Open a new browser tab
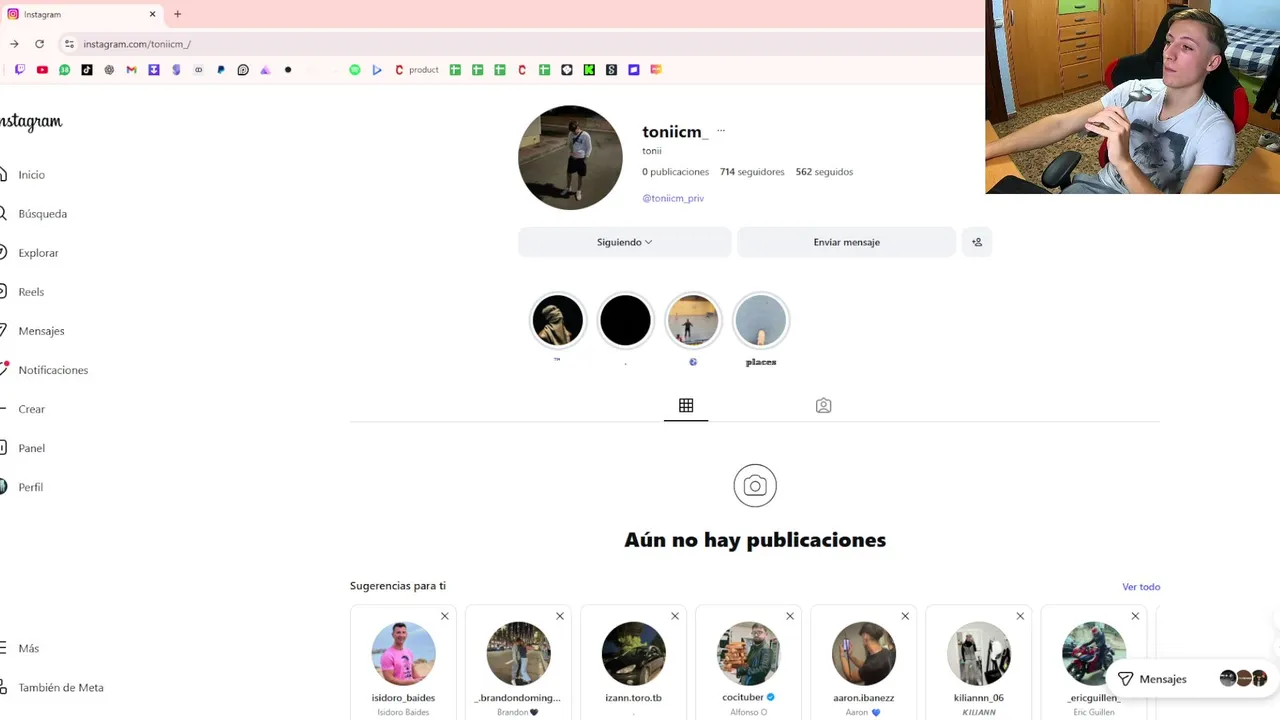 click(177, 14)
